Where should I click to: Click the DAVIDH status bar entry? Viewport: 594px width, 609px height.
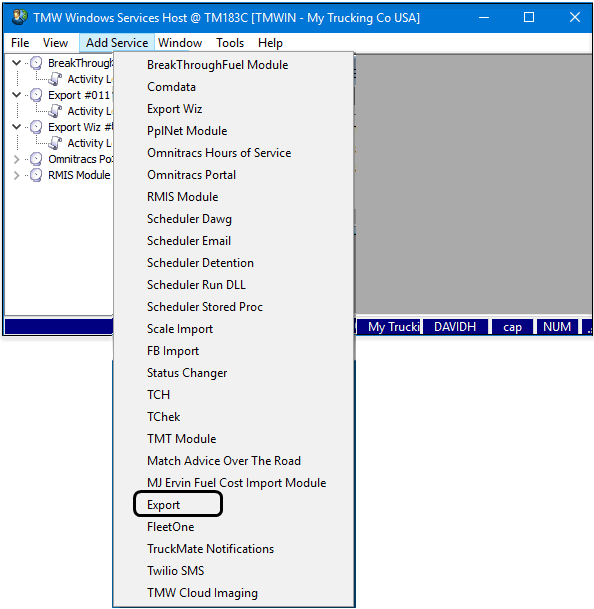(x=455, y=327)
